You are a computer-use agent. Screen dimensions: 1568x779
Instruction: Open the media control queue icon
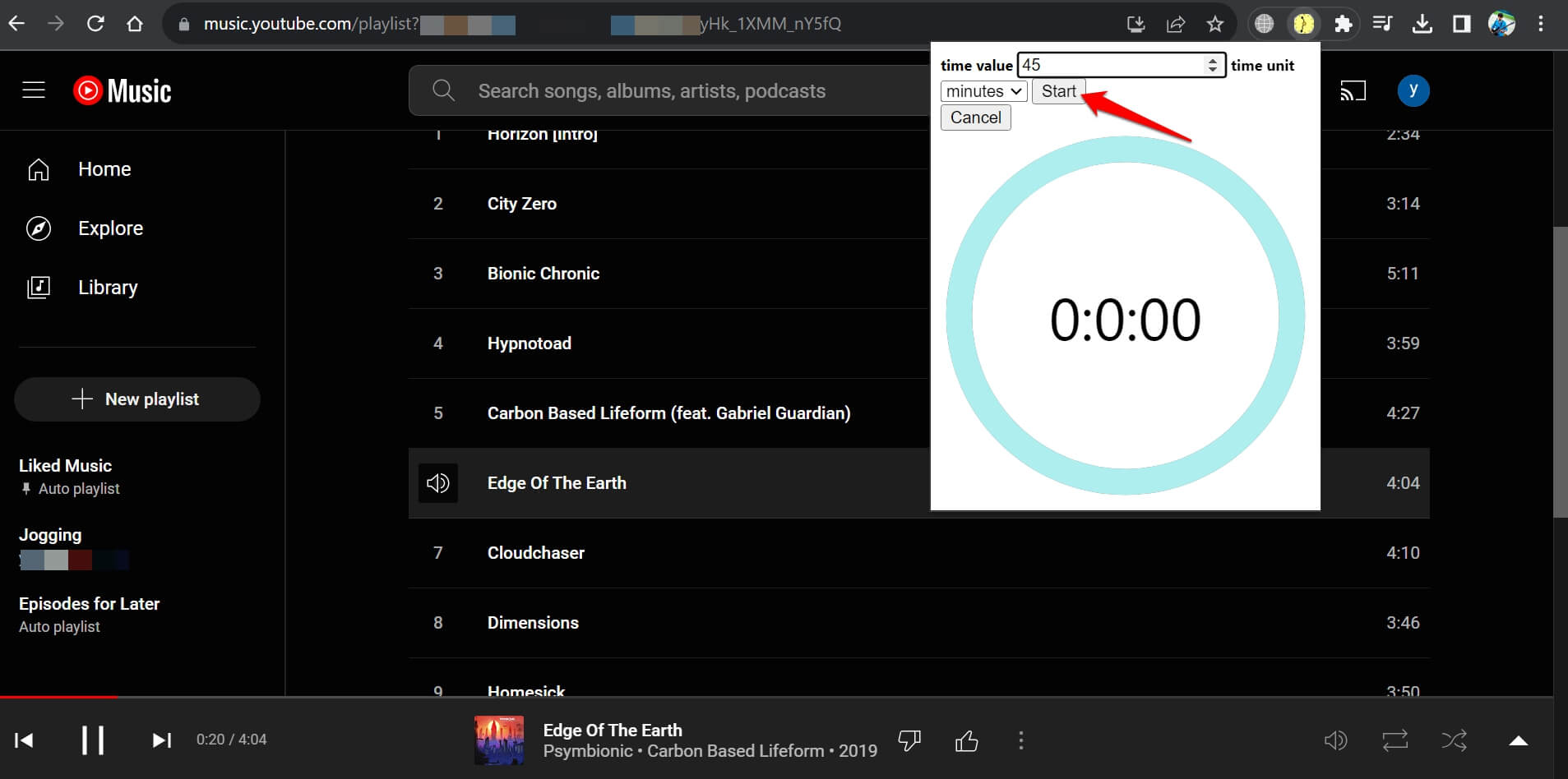pos(1382,24)
